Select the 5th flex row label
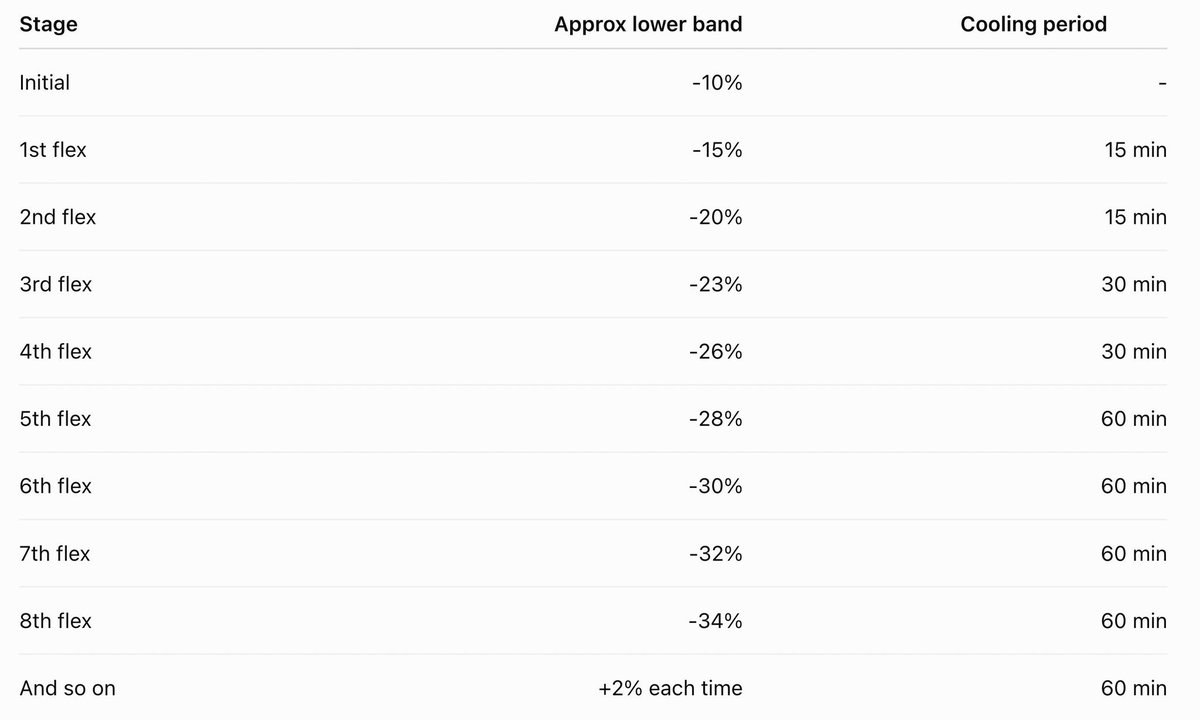 pos(55,419)
